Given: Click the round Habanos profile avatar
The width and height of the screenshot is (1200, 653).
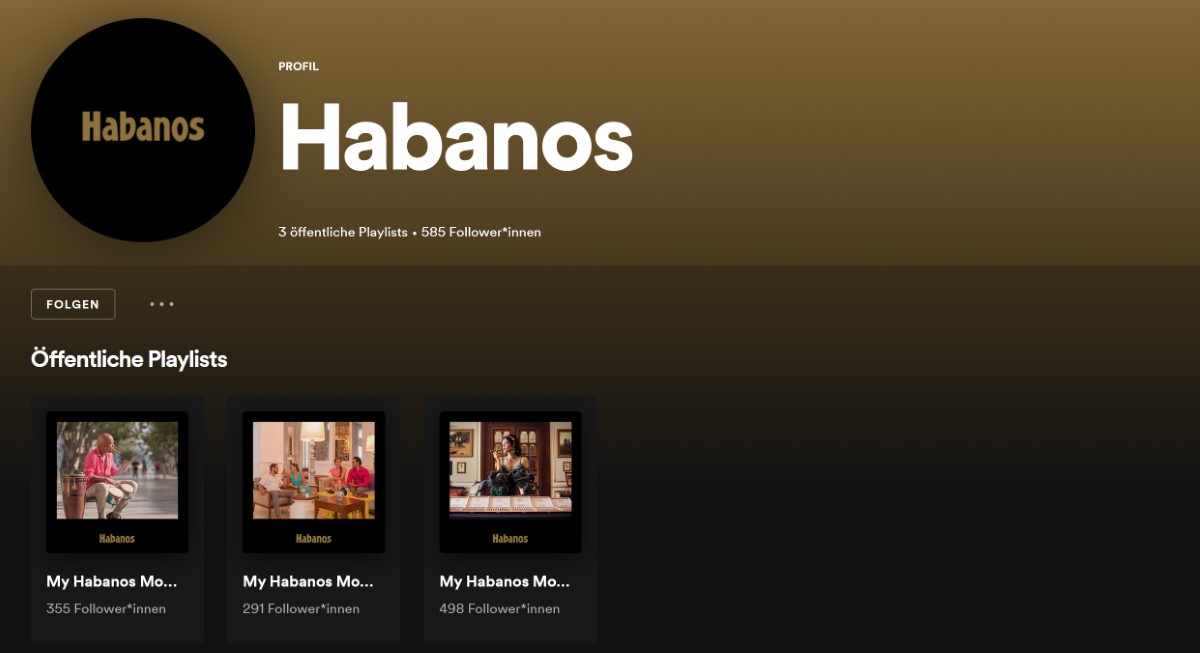Looking at the screenshot, I should click(x=143, y=130).
